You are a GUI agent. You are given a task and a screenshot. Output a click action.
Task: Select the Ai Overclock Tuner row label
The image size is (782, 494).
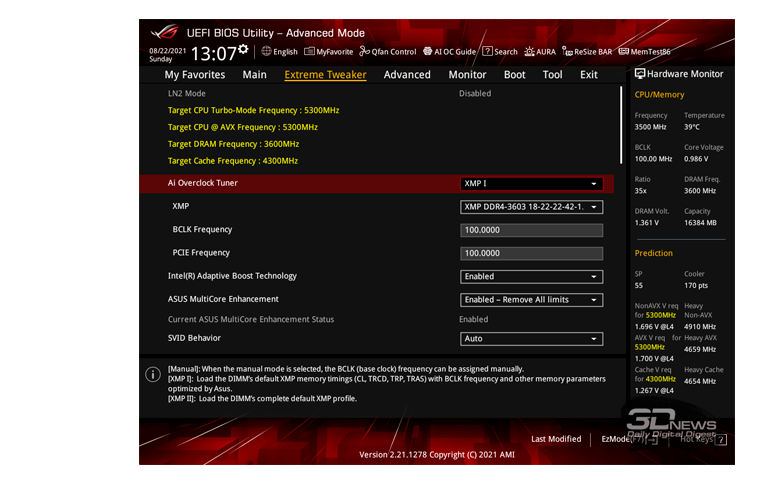(x=202, y=183)
